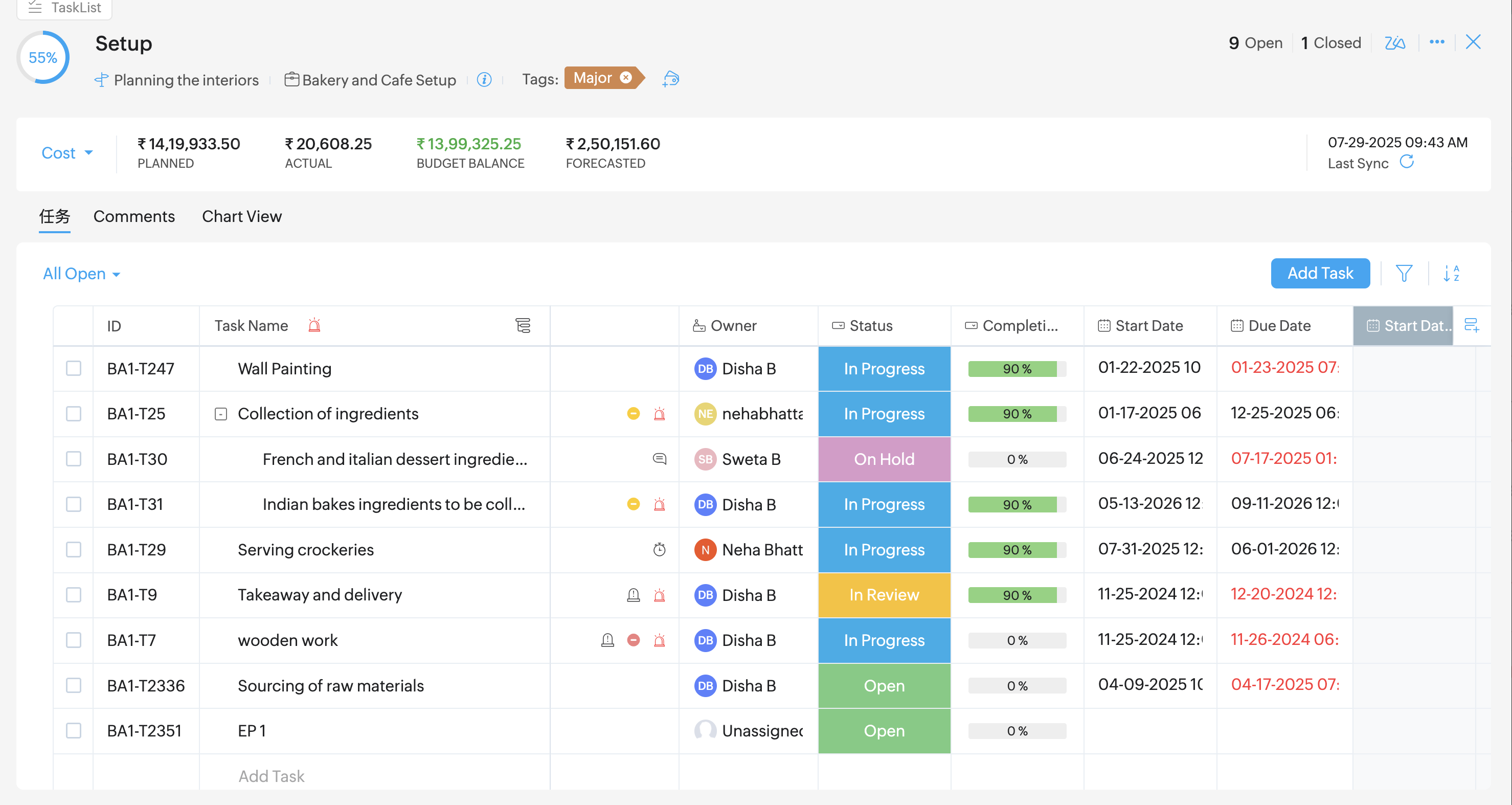Screen dimensions: 1512x805
Task: Open the Planning the interiors milestone link
Action: click(x=186, y=80)
